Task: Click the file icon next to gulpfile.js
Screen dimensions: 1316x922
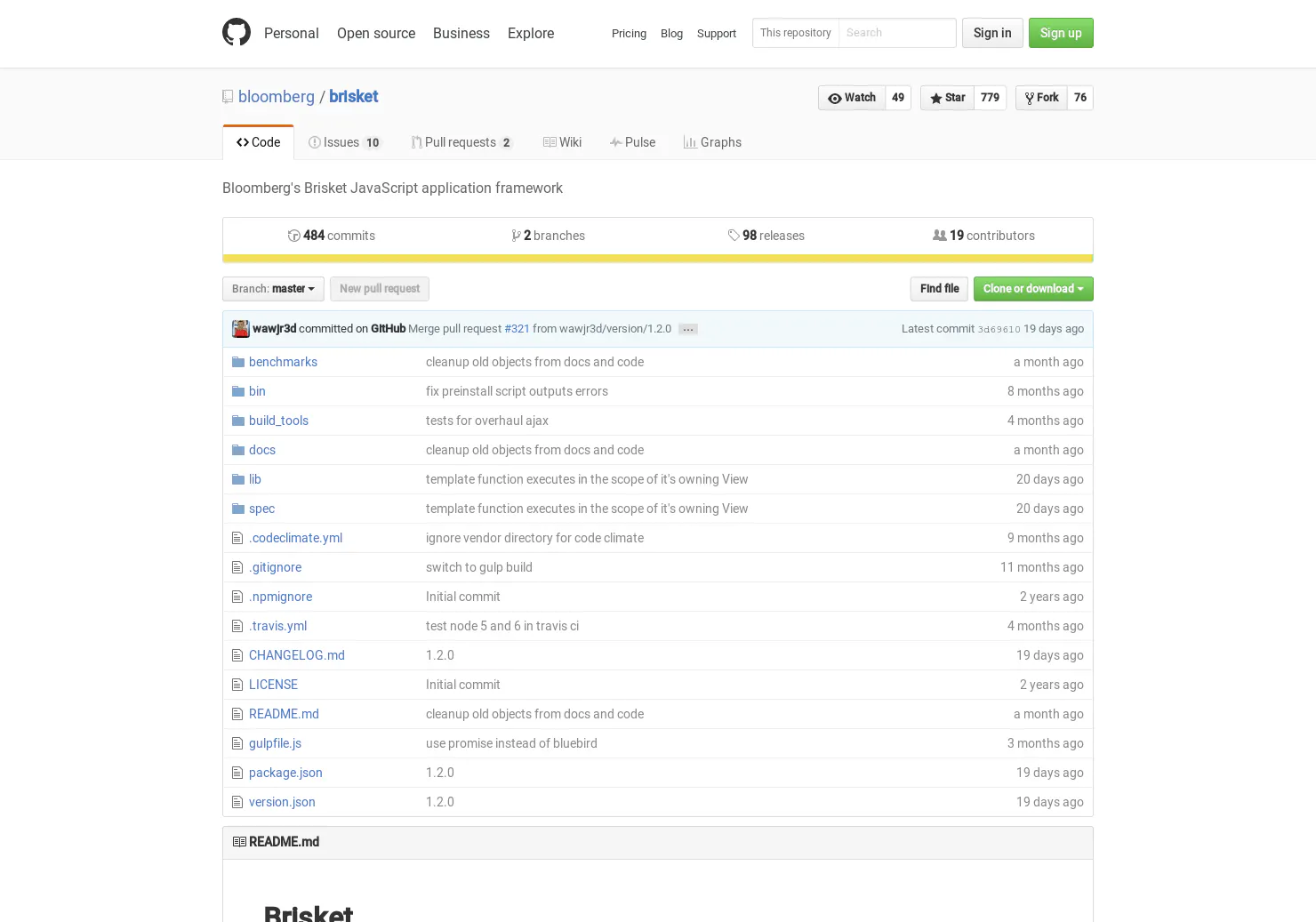Action: click(x=237, y=743)
